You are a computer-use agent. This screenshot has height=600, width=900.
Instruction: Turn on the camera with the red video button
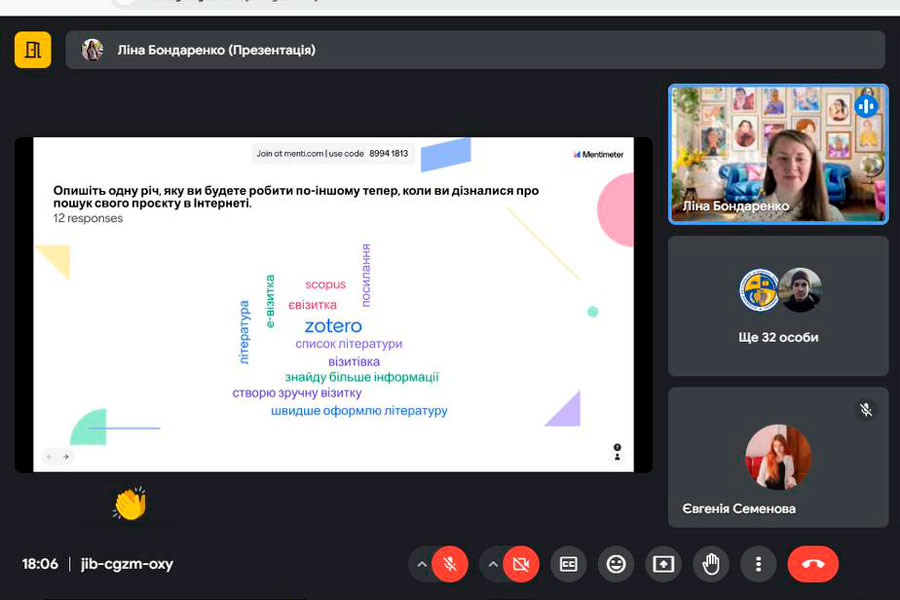[x=521, y=564]
